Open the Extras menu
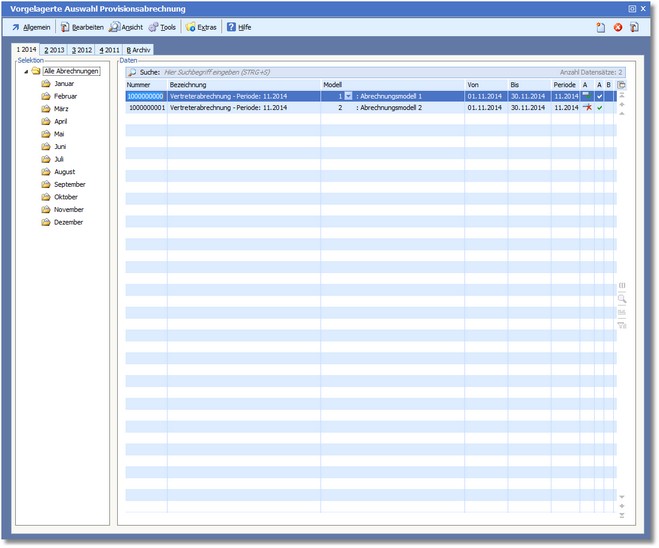The height and width of the screenshot is (548, 659). [x=201, y=27]
